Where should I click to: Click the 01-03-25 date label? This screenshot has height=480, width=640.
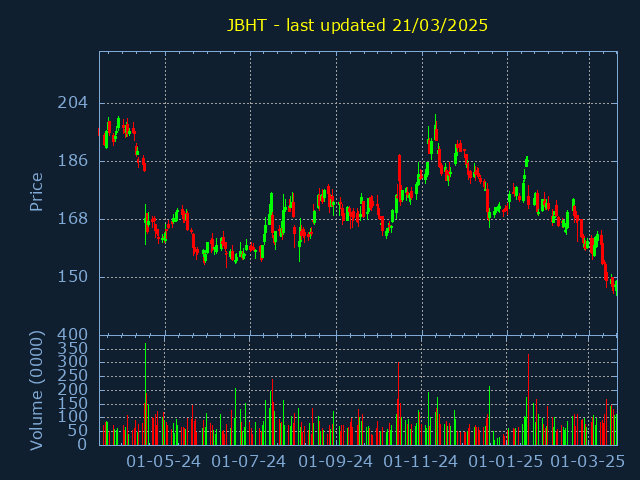pos(588,462)
